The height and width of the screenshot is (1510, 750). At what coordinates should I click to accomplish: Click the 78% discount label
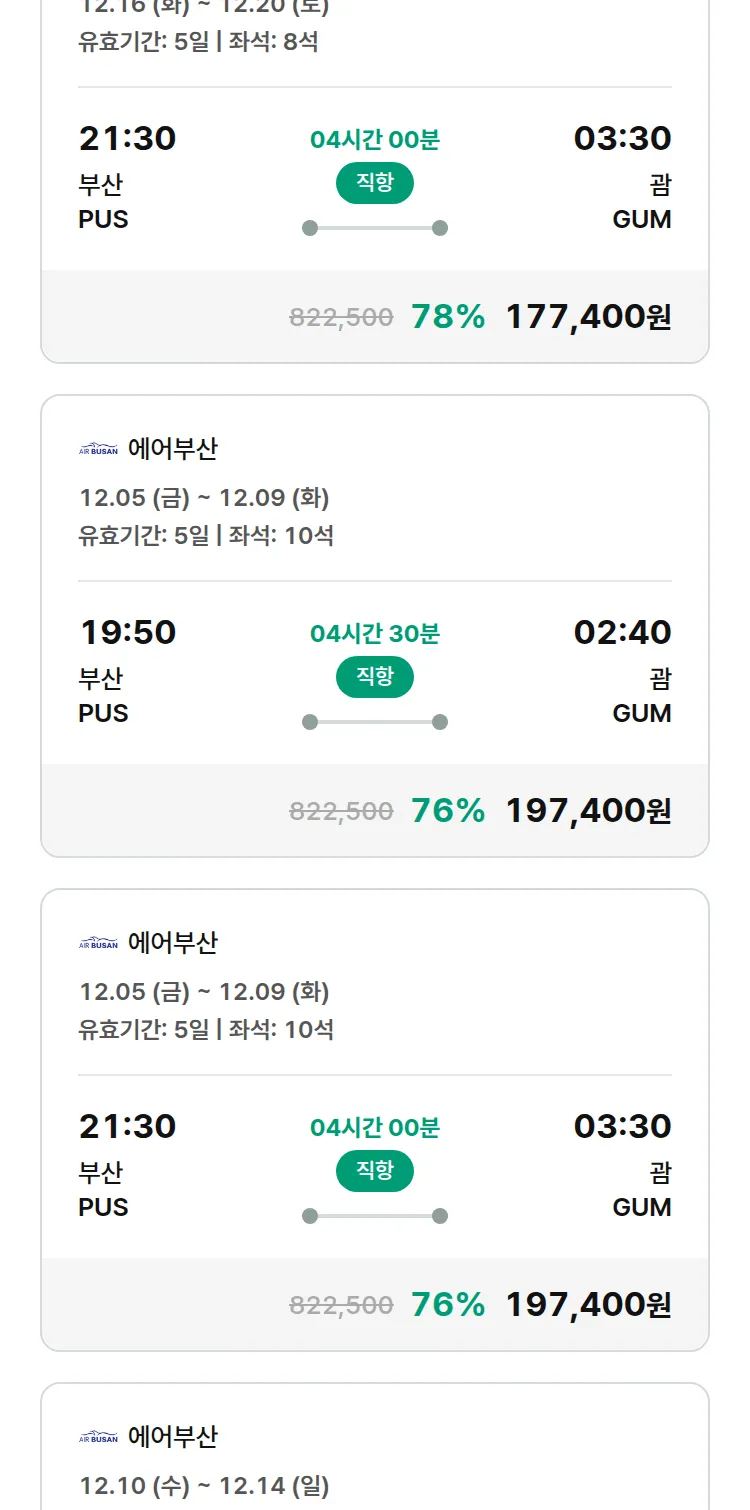tap(448, 317)
